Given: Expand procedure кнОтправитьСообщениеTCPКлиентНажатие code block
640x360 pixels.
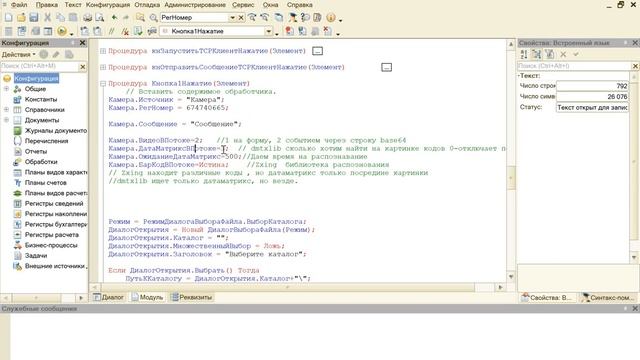Looking at the screenshot, I should (103, 67).
